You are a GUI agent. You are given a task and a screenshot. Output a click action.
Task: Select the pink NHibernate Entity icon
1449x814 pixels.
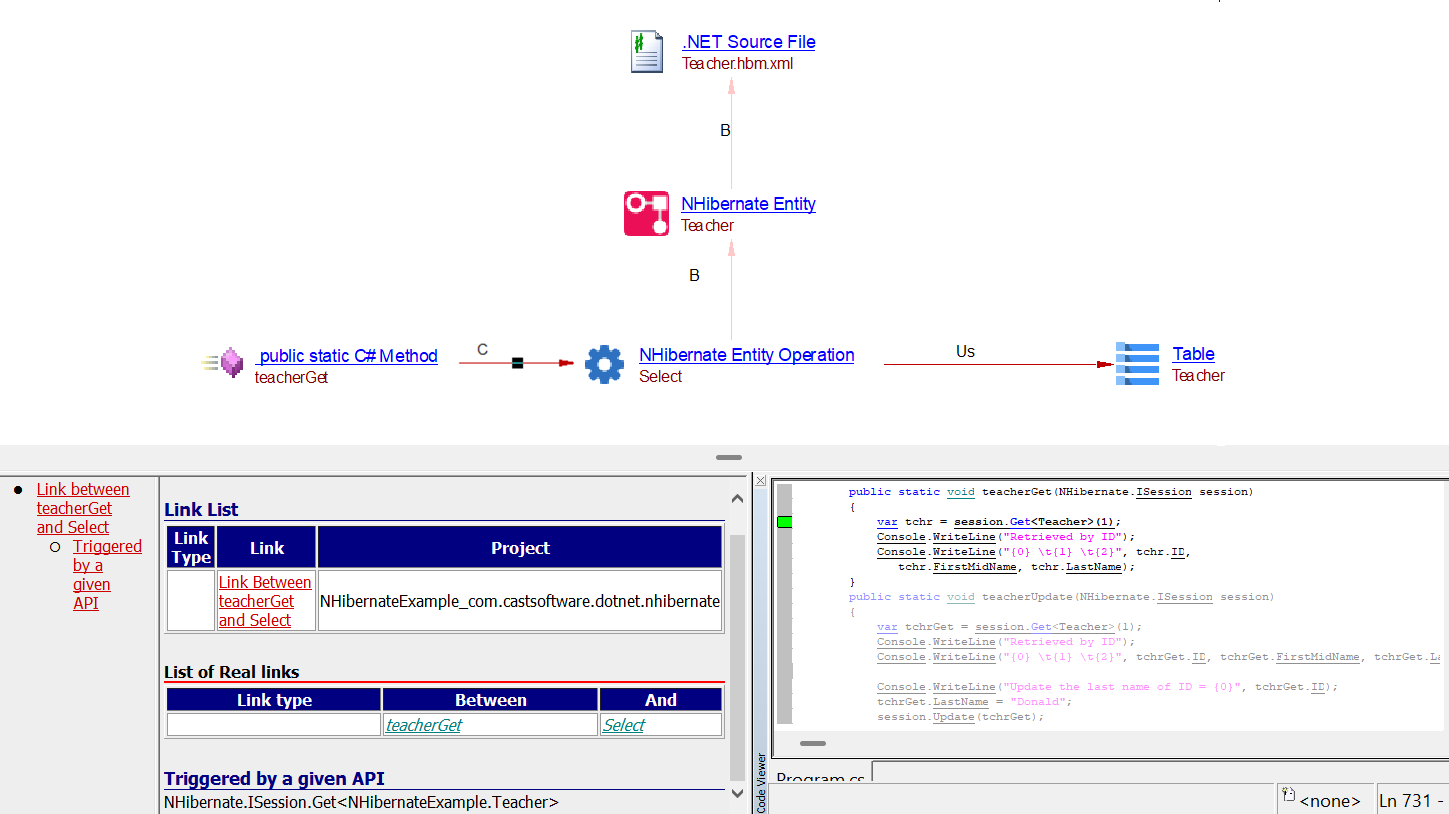pos(646,214)
